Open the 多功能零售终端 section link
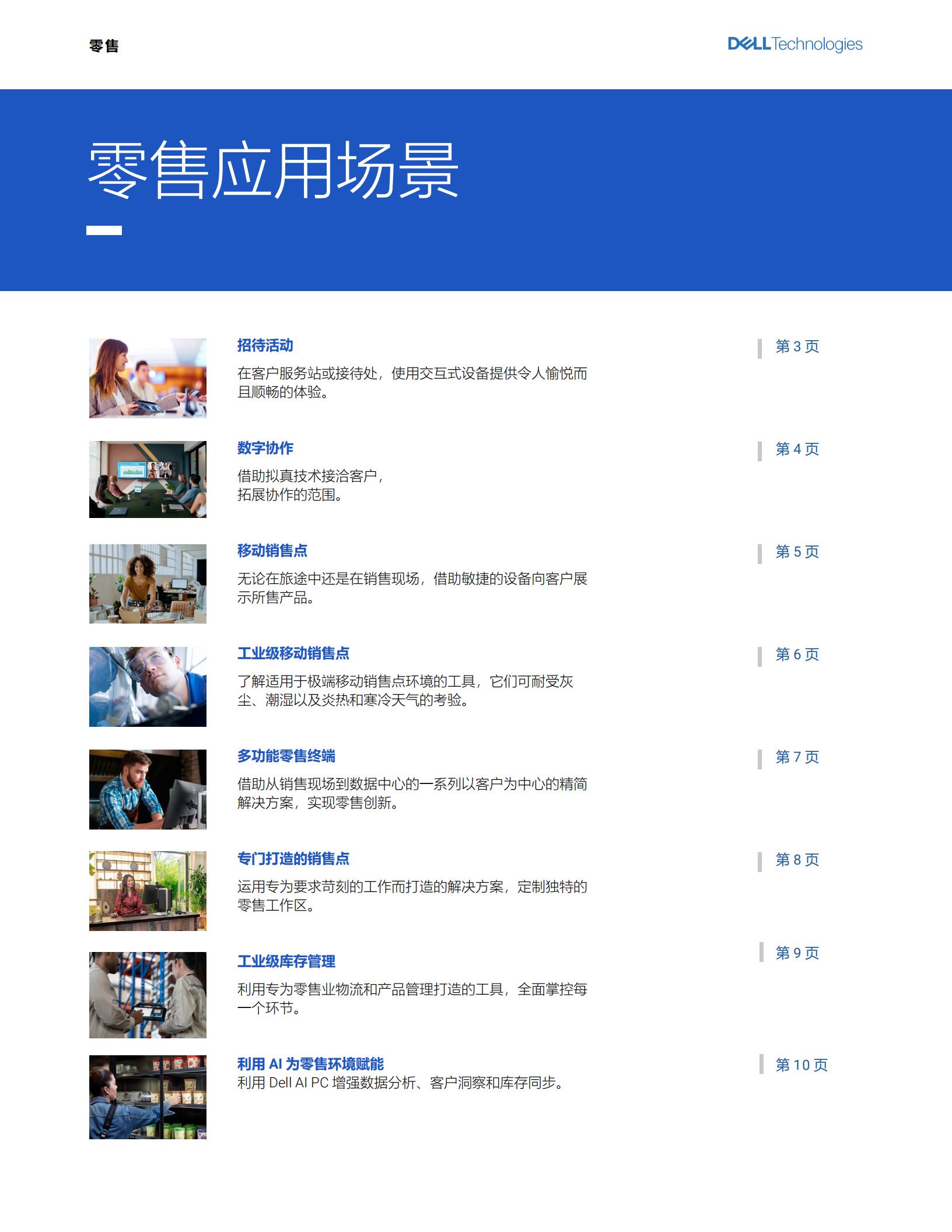Image resolution: width=952 pixels, height=1232 pixels. pyautogui.click(x=286, y=756)
